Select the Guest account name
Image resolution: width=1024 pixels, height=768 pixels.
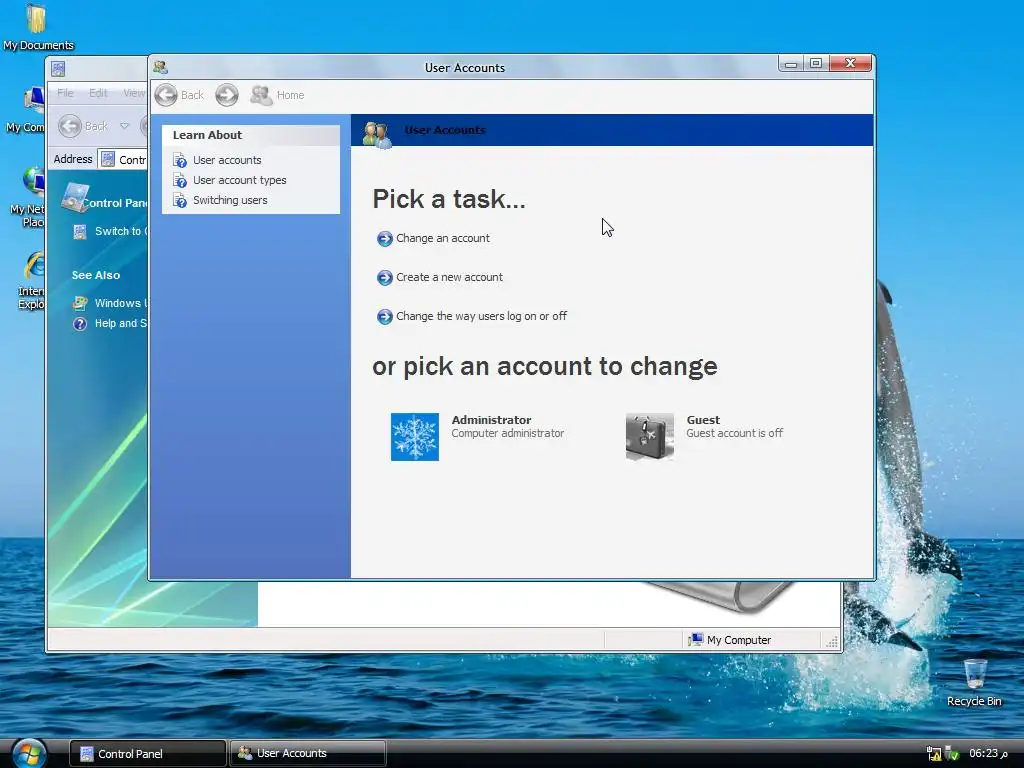[x=703, y=420]
